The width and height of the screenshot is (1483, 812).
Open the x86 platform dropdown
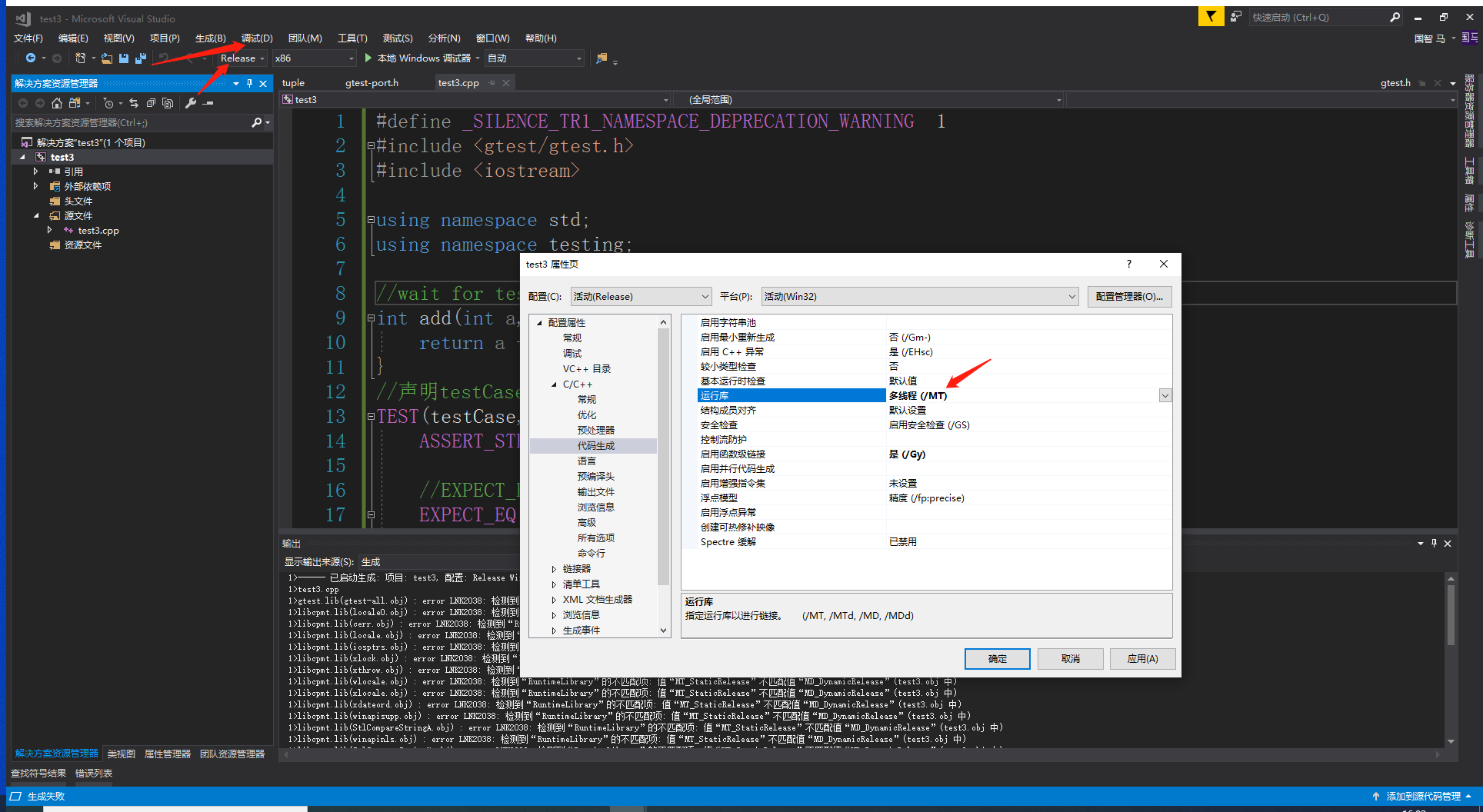tap(350, 58)
